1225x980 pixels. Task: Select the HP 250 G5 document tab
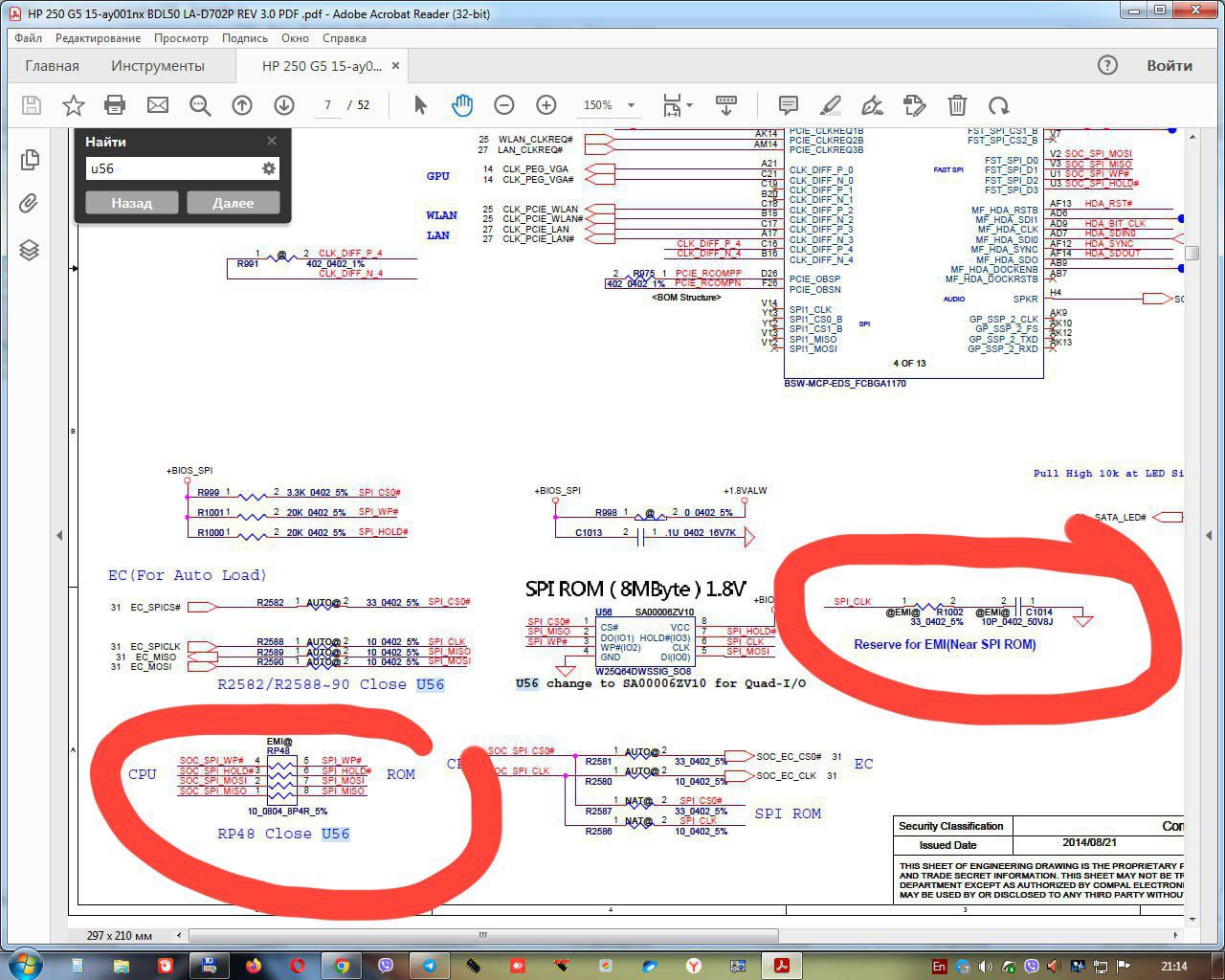pyautogui.click(x=322, y=66)
